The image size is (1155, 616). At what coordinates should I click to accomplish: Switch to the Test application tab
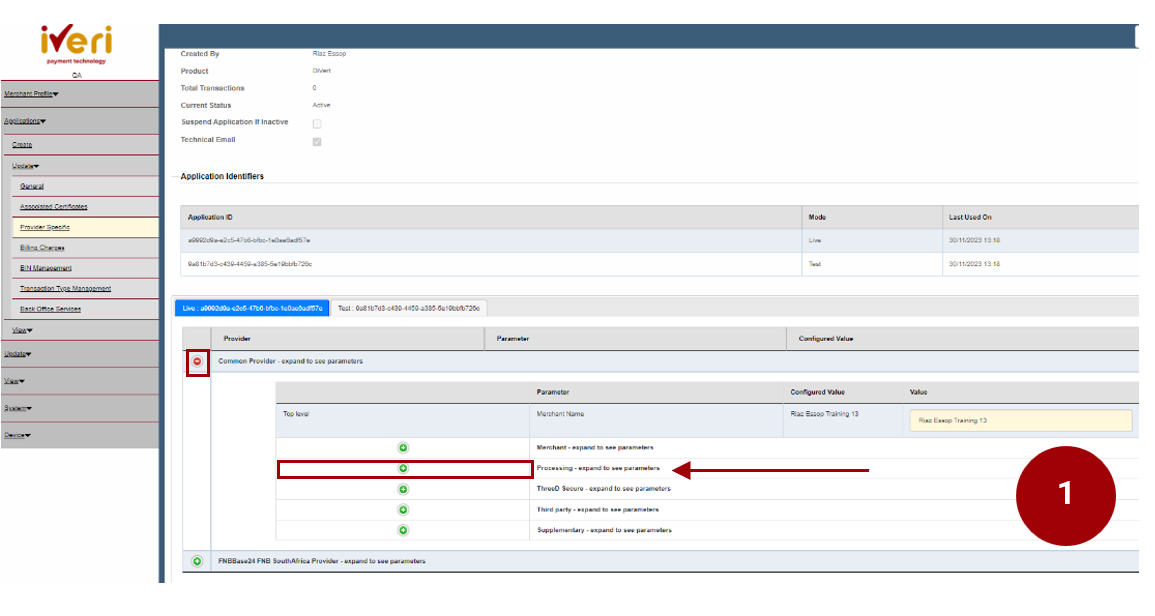point(410,308)
